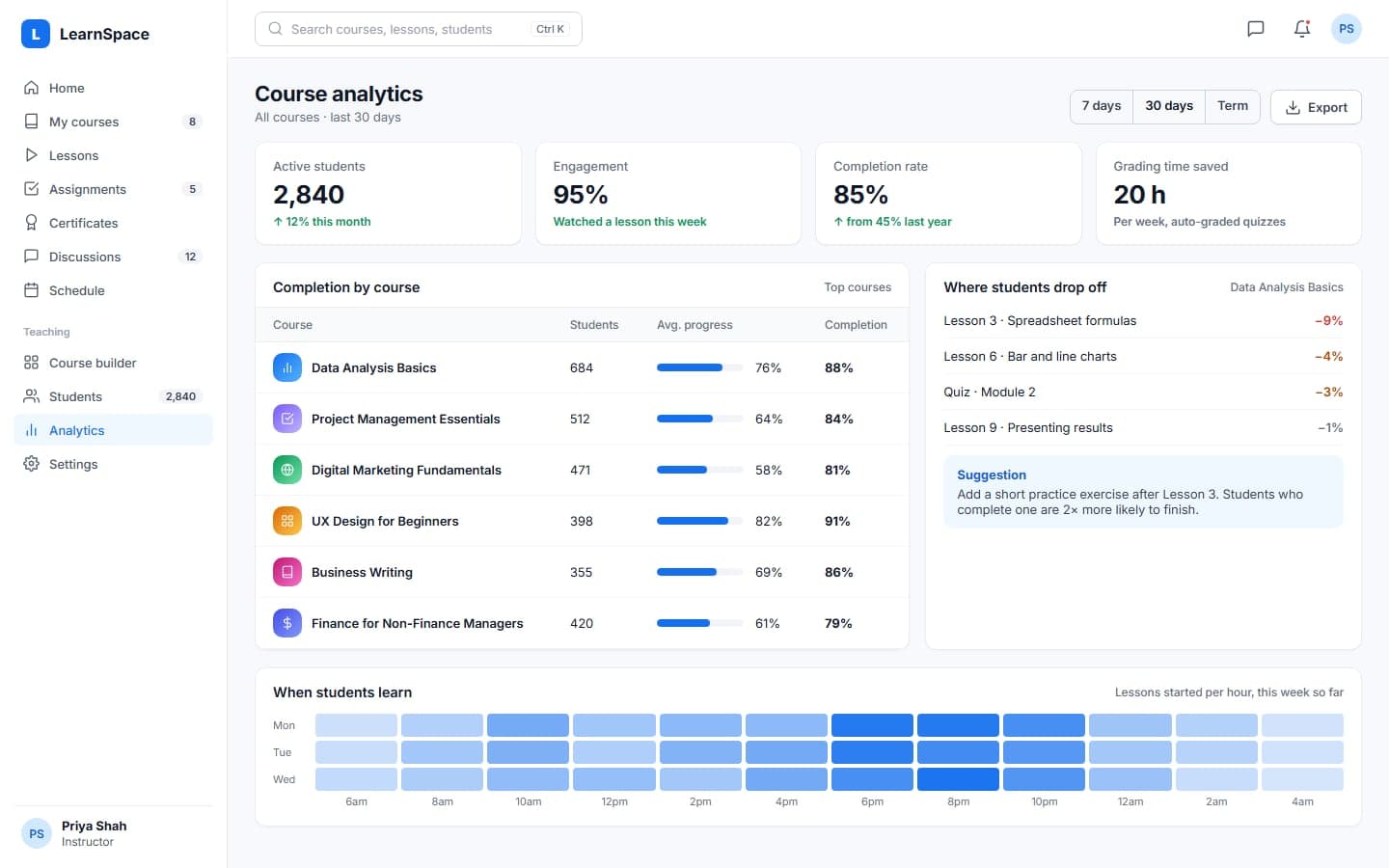Click the Export button
Image resolution: width=1389 pixels, height=868 pixels.
(x=1316, y=107)
